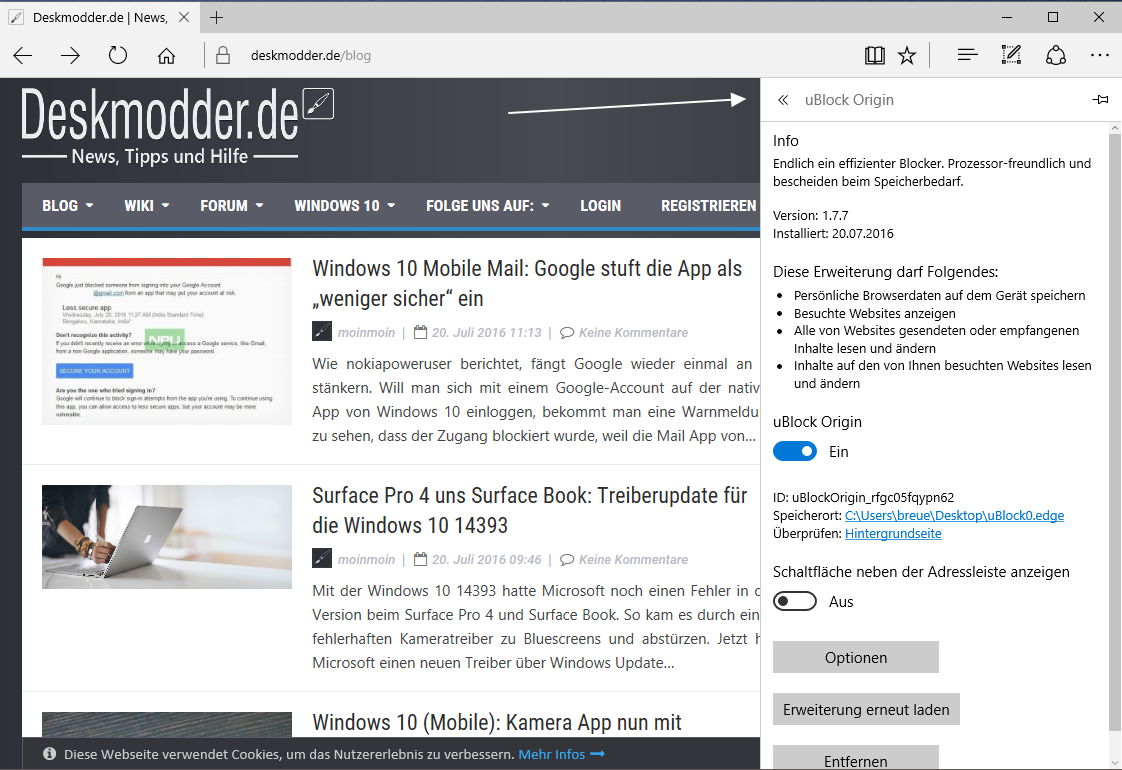Viewport: 1122px width, 770px height.
Task: Click the 'Info' heading in the uBlock pane
Action: [786, 141]
